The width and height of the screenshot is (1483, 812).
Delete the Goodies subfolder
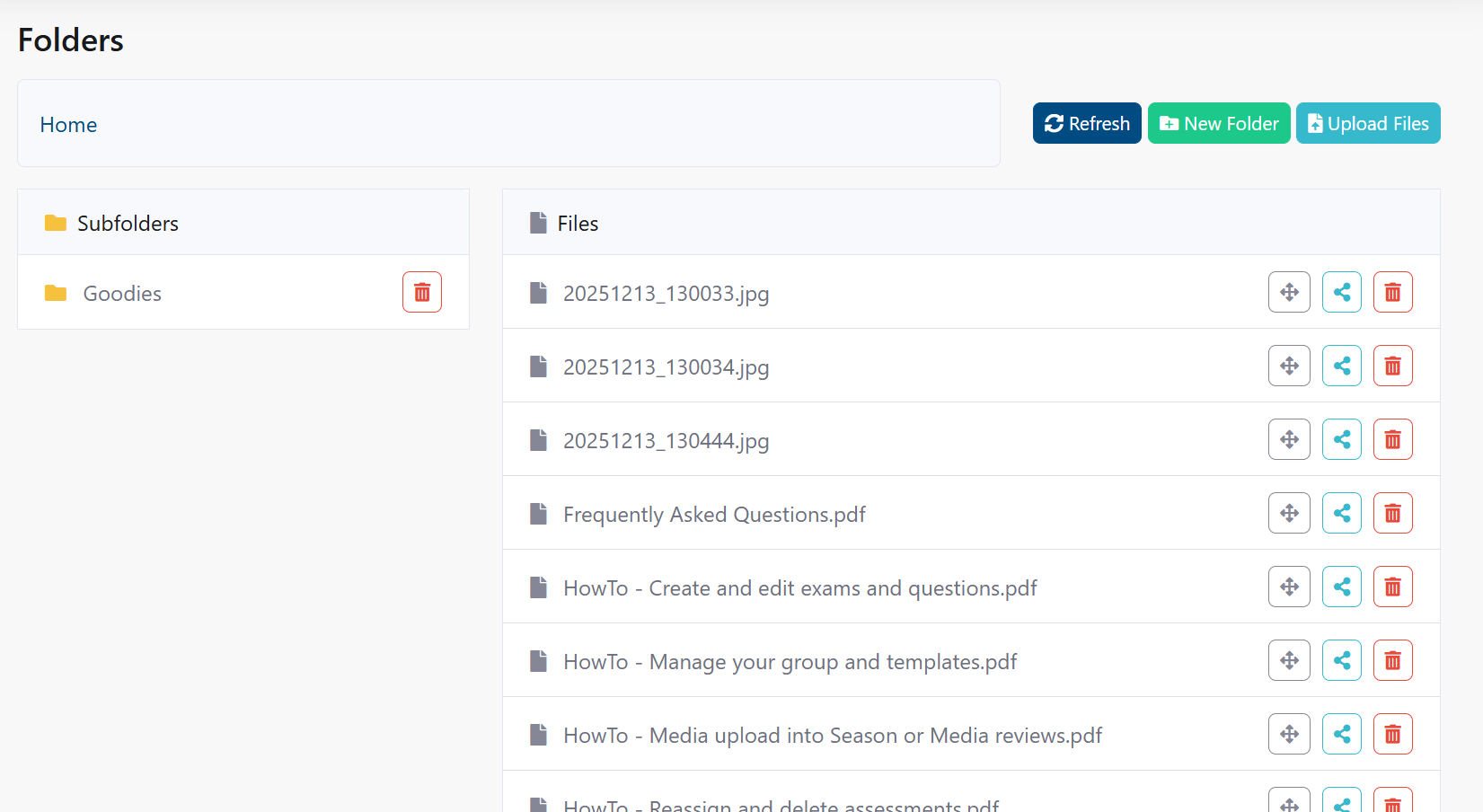coord(421,292)
